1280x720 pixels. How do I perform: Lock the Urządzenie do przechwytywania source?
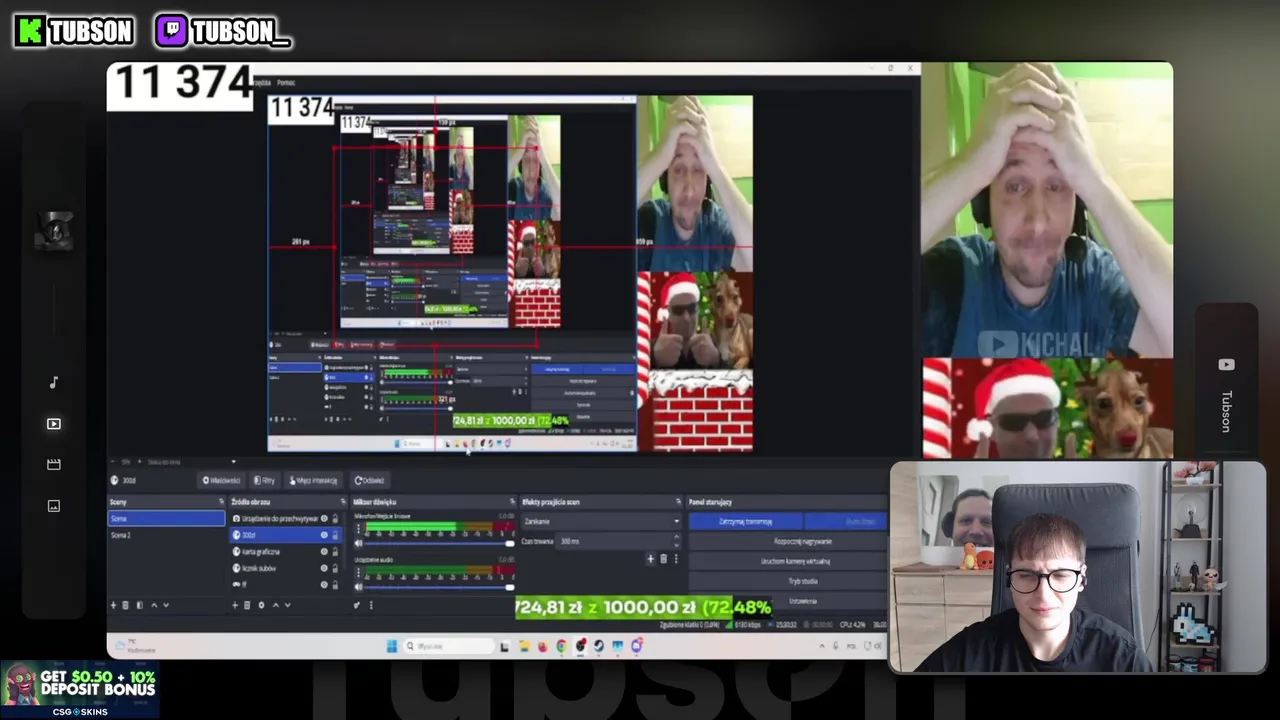335,519
